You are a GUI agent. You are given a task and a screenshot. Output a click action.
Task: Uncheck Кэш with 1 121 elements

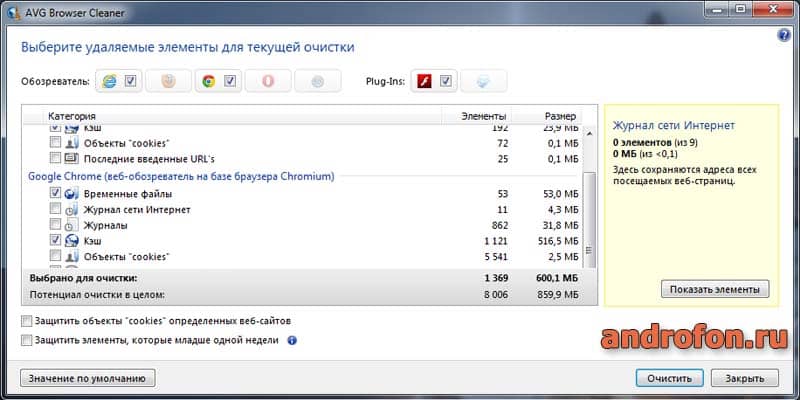pos(56,239)
